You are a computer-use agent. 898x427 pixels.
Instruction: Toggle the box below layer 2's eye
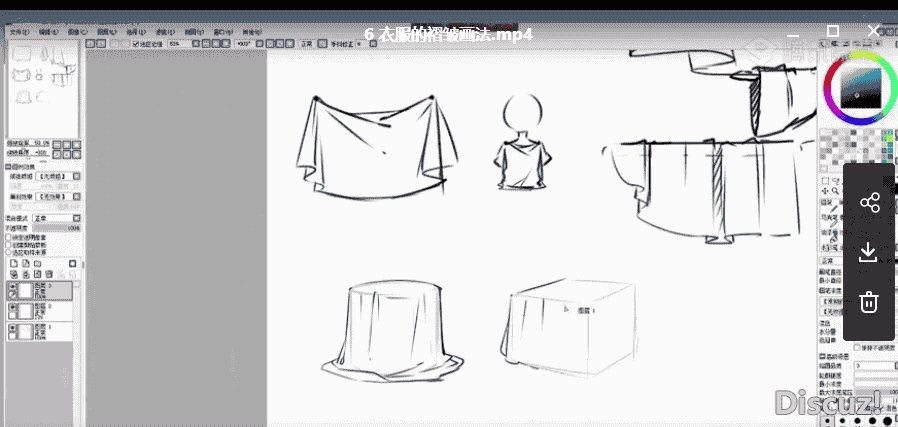tap(12, 315)
